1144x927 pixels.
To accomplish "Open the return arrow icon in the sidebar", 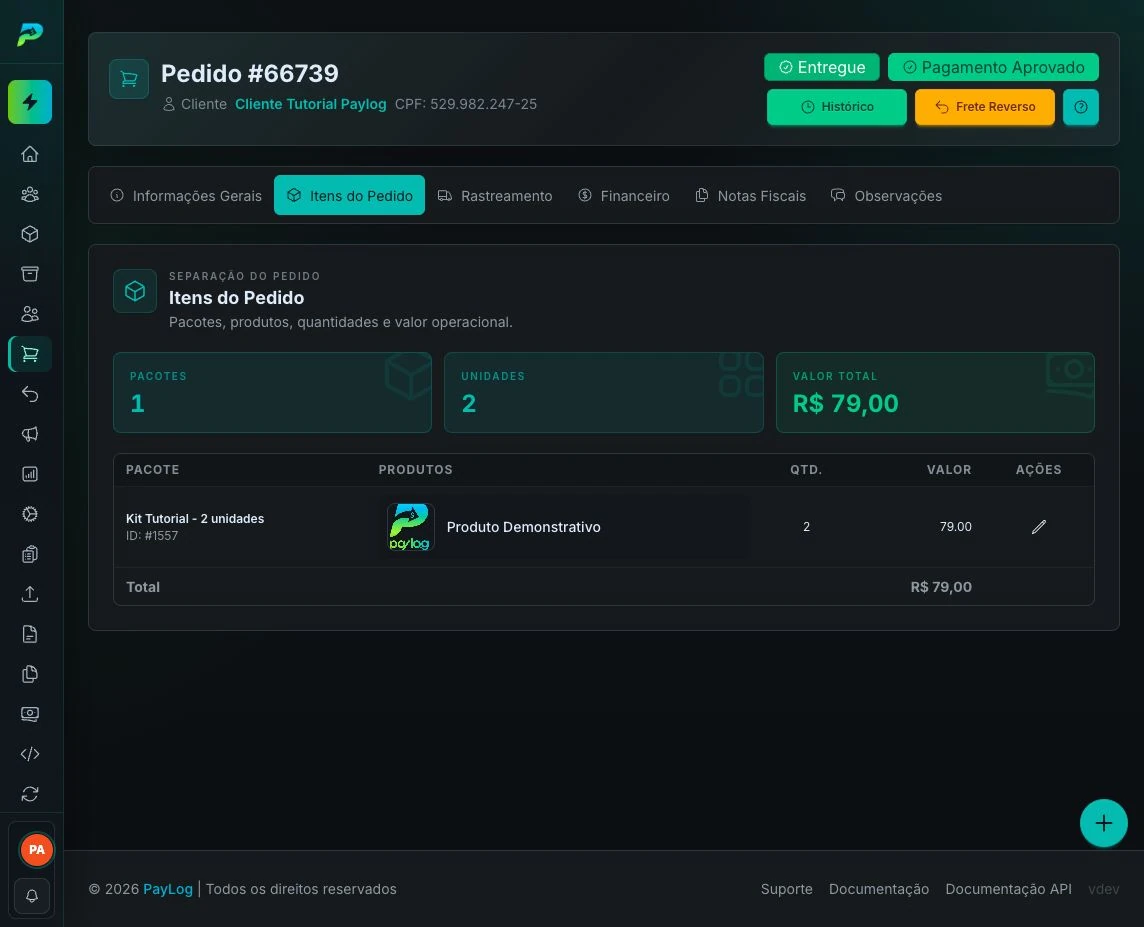I will [30, 394].
